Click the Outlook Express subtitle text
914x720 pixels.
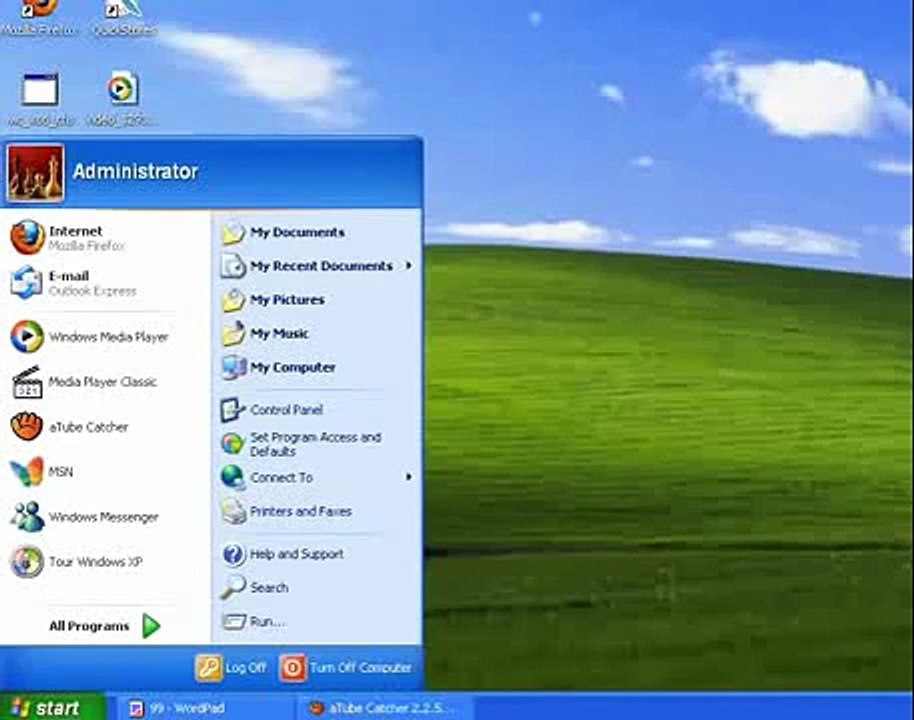pyautogui.click(x=93, y=291)
